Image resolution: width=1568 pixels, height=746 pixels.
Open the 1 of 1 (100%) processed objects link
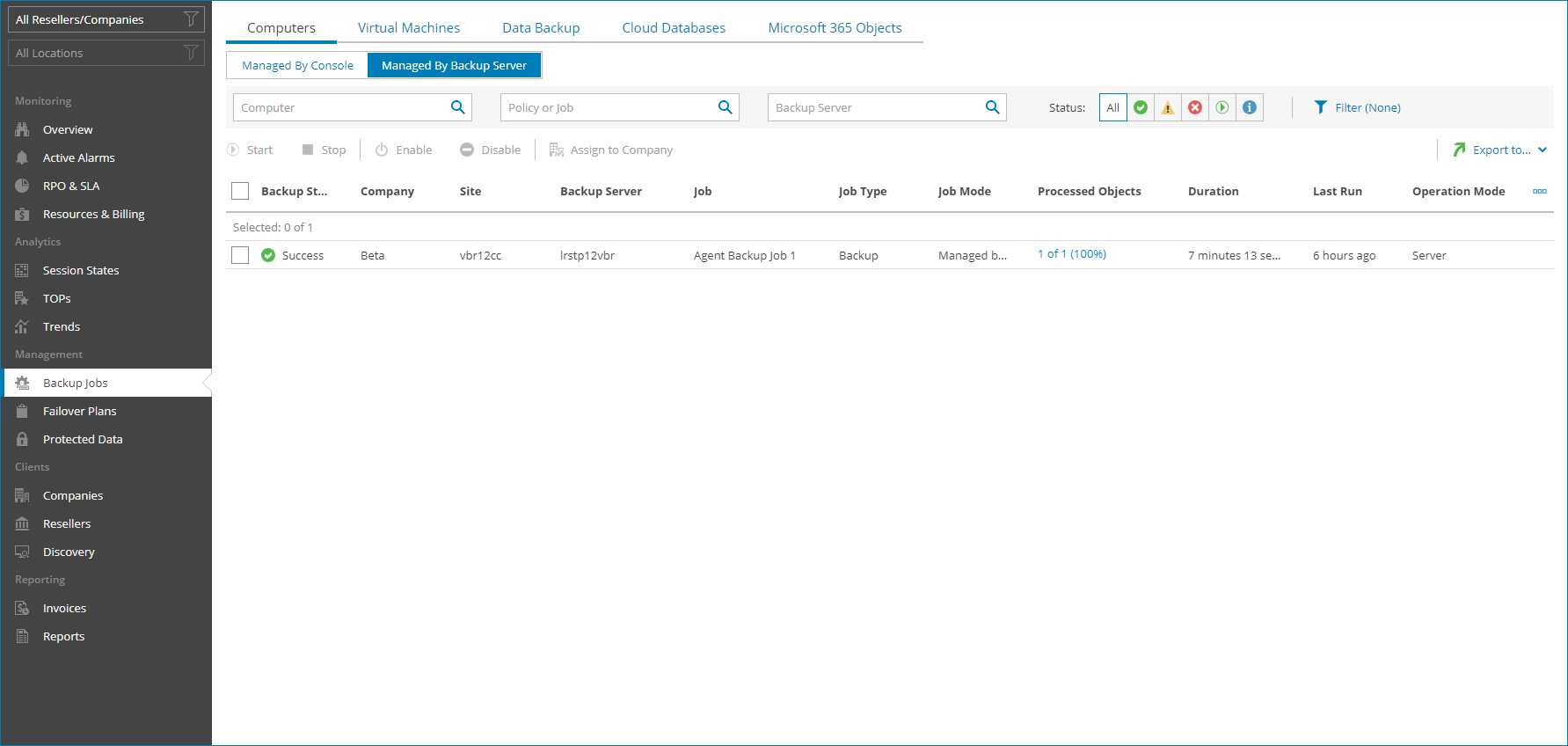click(x=1072, y=254)
